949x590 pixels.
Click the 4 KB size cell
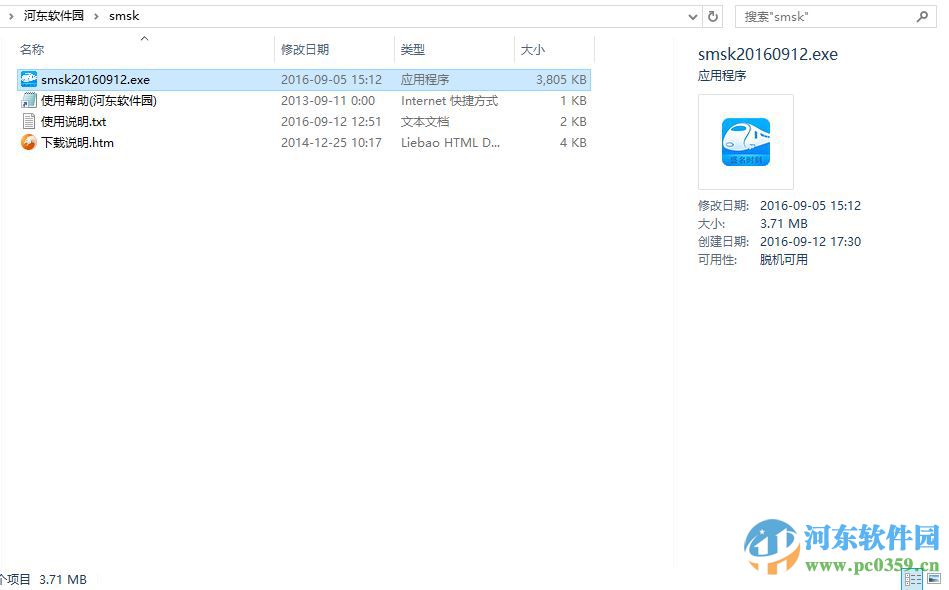[573, 143]
